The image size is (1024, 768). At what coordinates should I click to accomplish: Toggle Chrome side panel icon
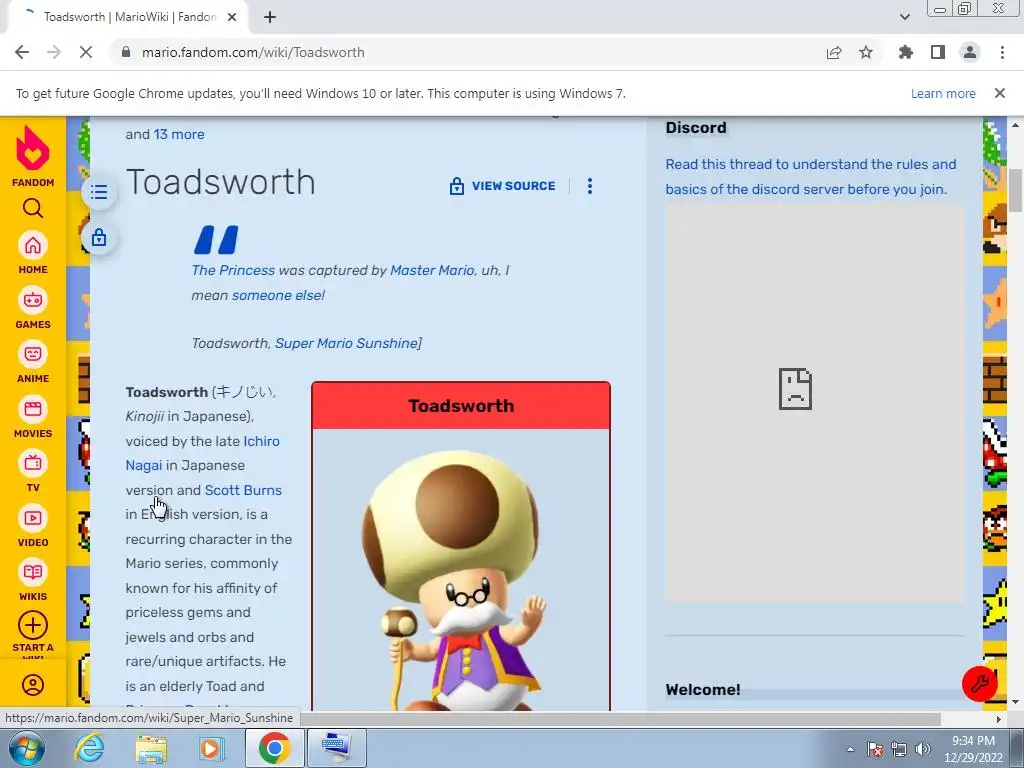[x=938, y=52]
